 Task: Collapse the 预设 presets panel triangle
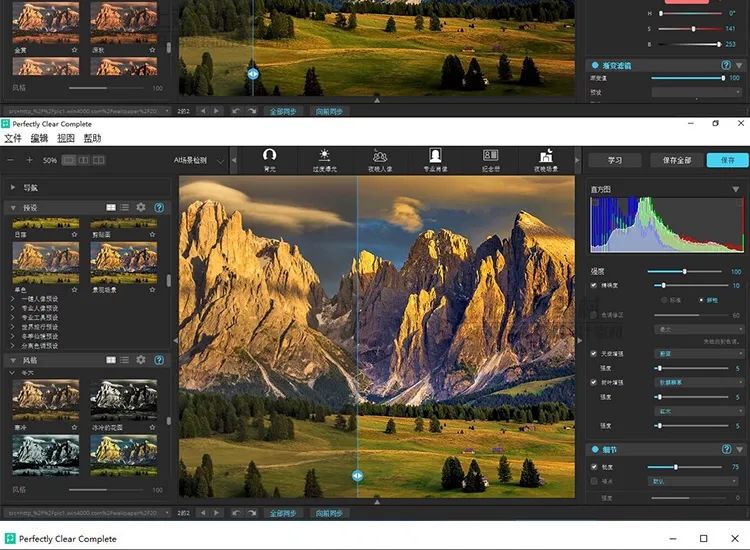tap(13, 208)
